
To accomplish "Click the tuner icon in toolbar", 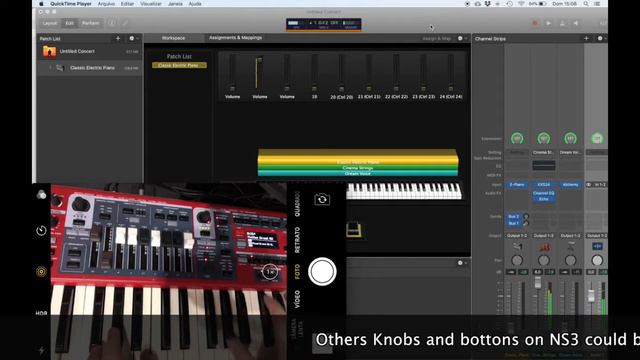I will point(562,23).
